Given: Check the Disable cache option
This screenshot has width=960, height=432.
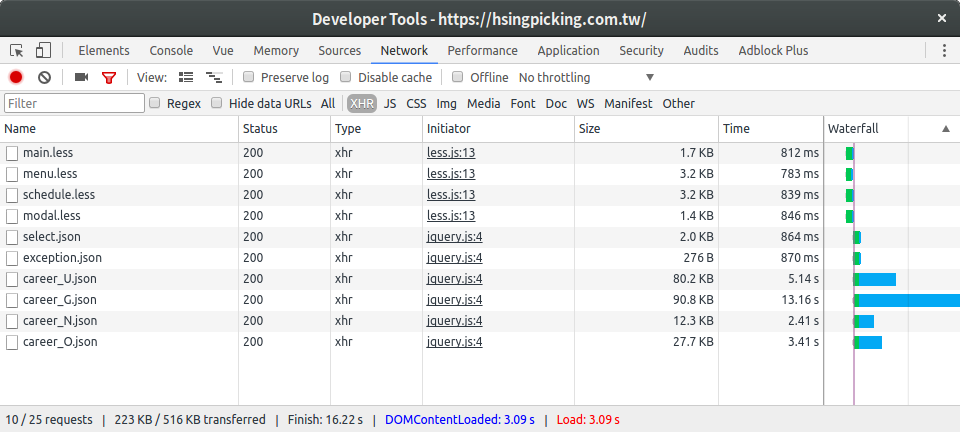Looking at the screenshot, I should pos(346,77).
